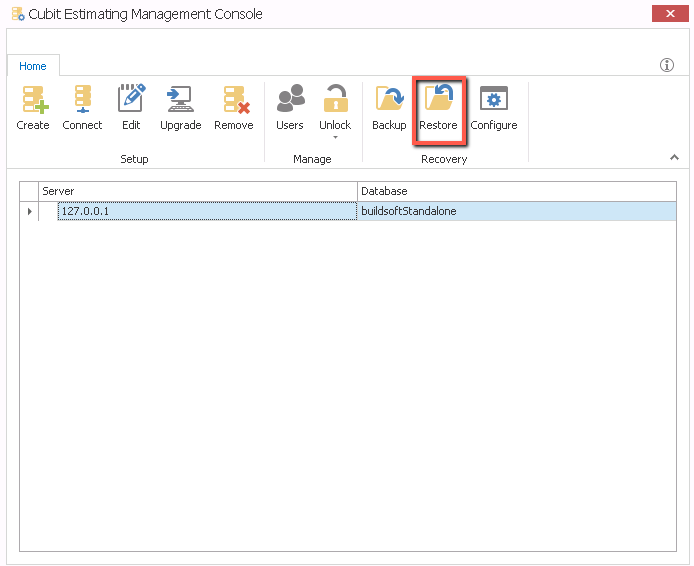Click the Upgrade database icon

pos(181,100)
